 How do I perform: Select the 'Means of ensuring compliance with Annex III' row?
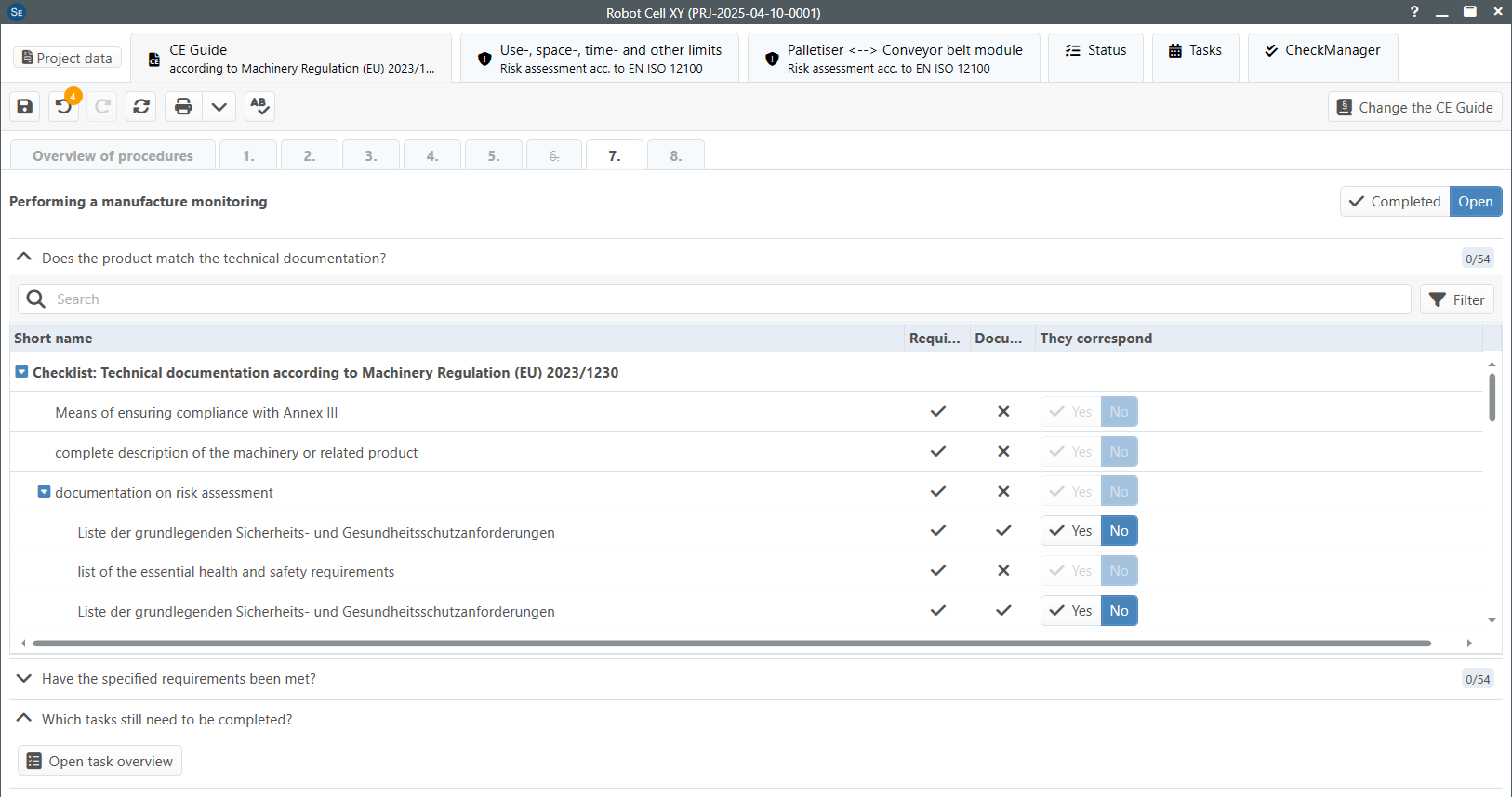(x=747, y=412)
